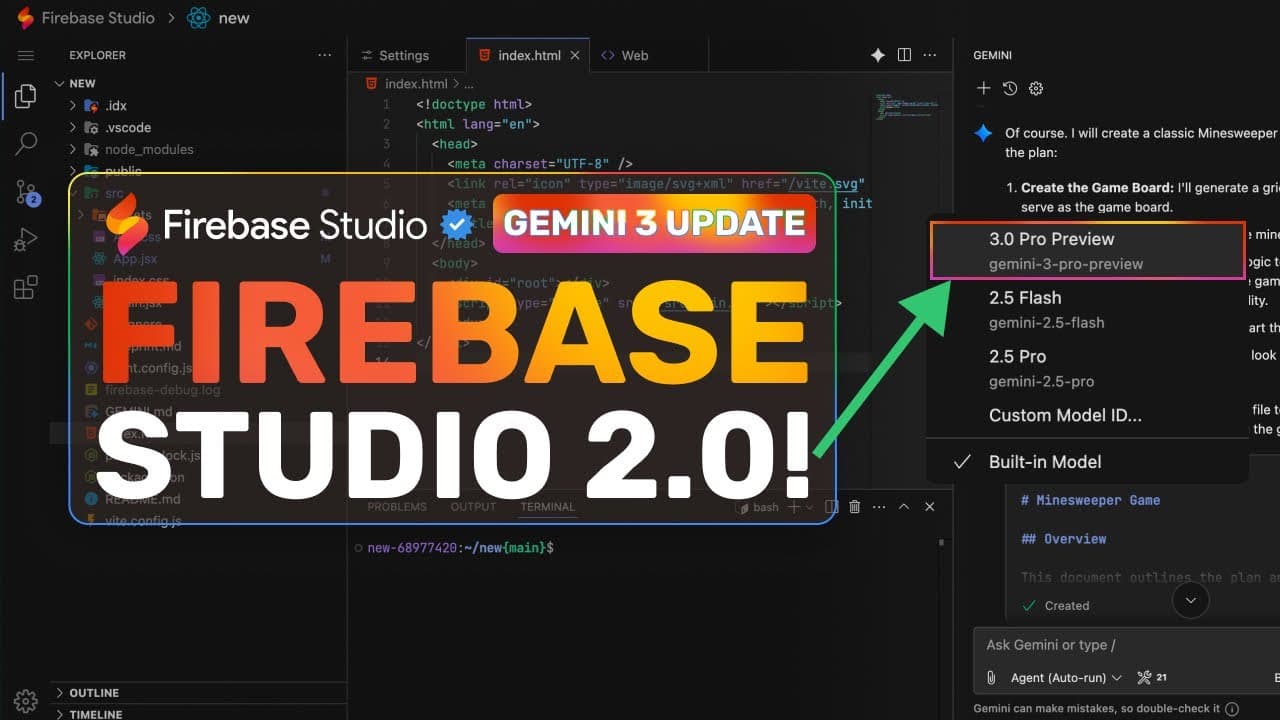The height and width of the screenshot is (720, 1280).
Task: Open editor more actions ellipsis
Action: click(930, 56)
